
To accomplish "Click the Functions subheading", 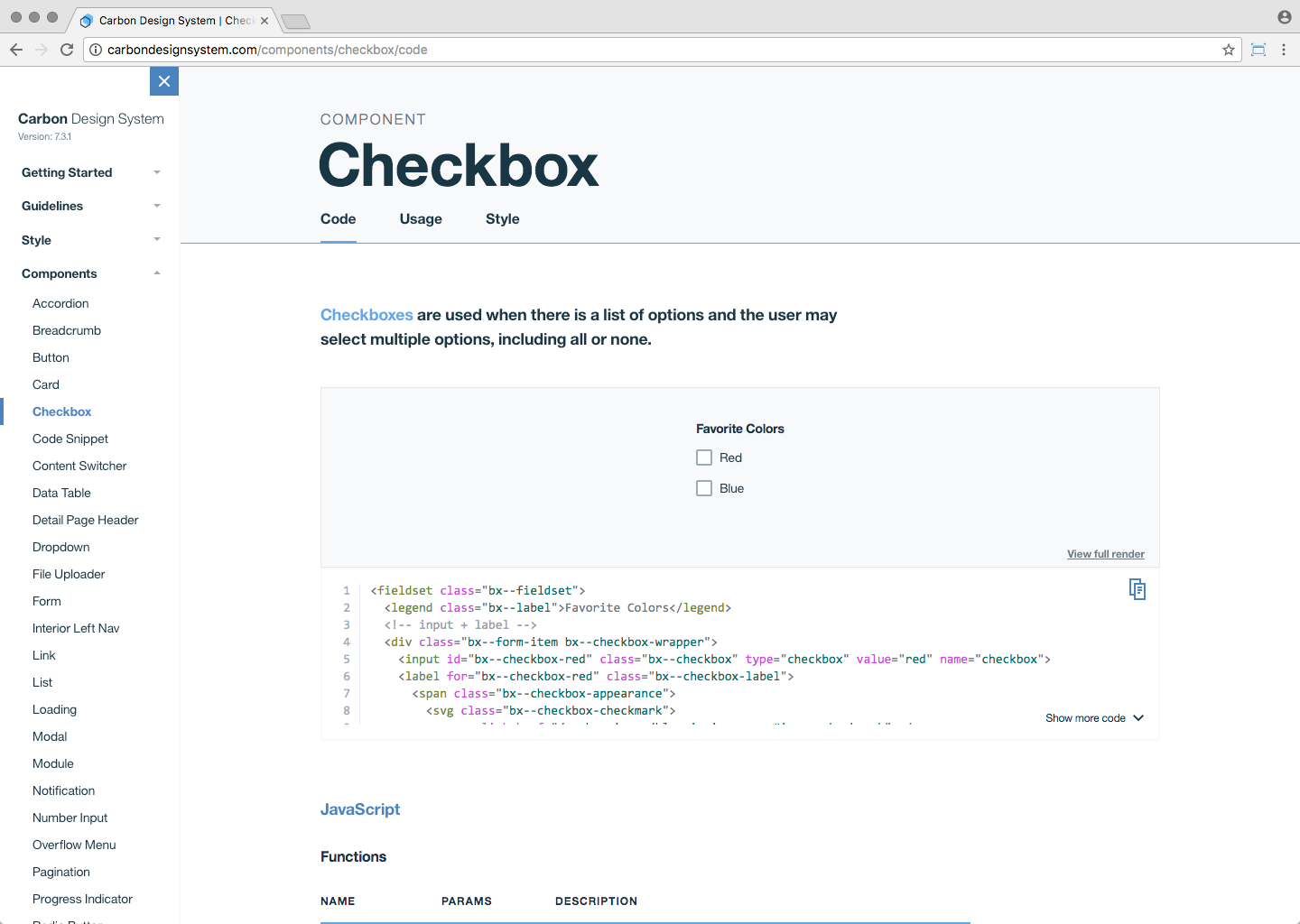I will (x=353, y=857).
